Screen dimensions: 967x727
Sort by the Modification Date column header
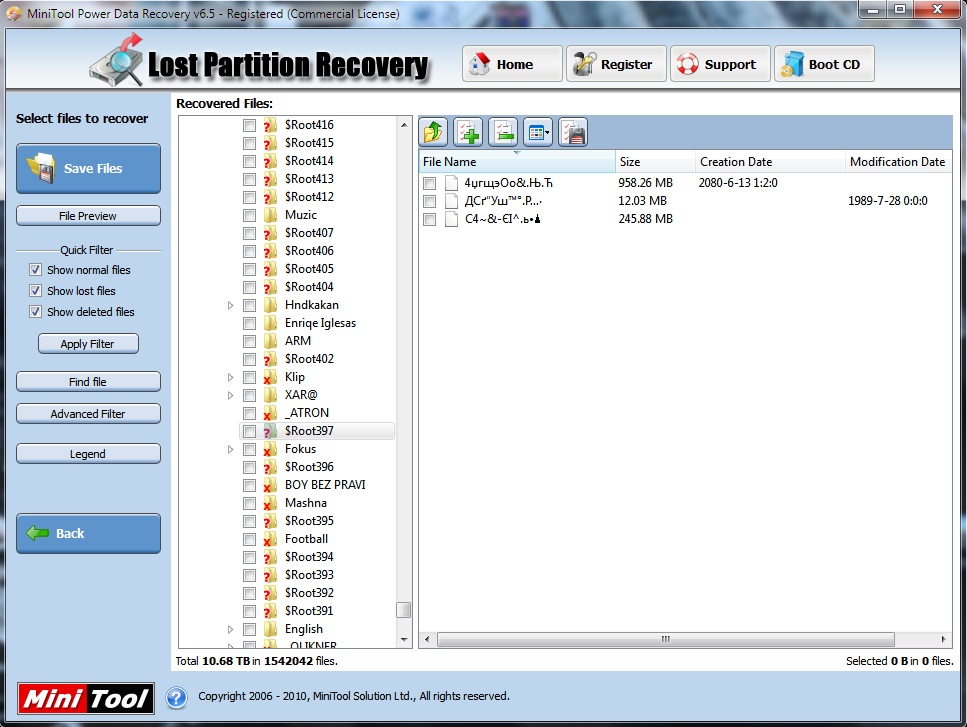898,162
